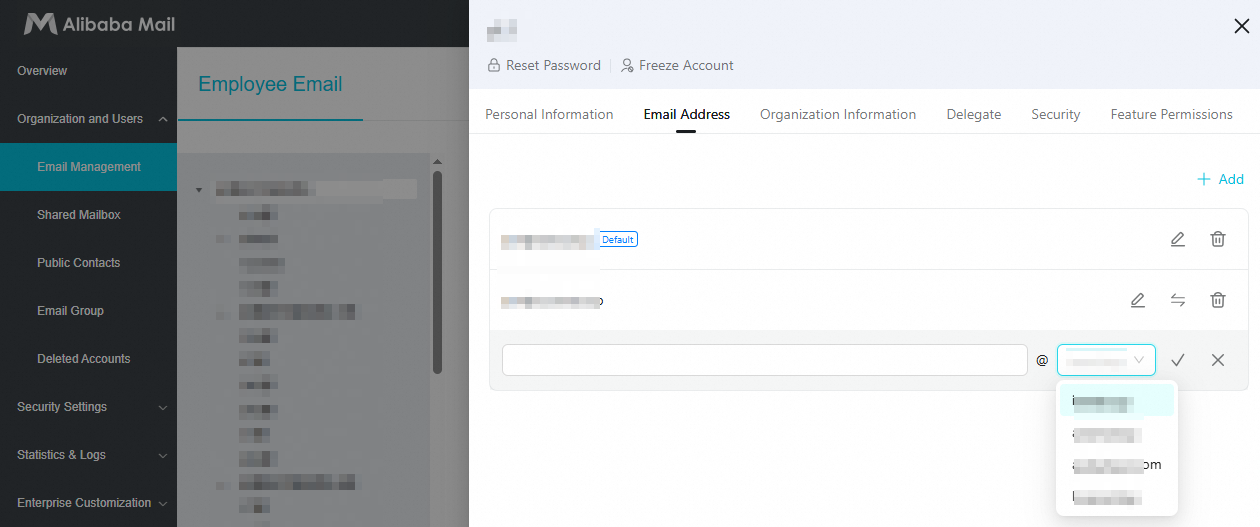Click Reset Password
The height and width of the screenshot is (527, 1260).
point(544,65)
